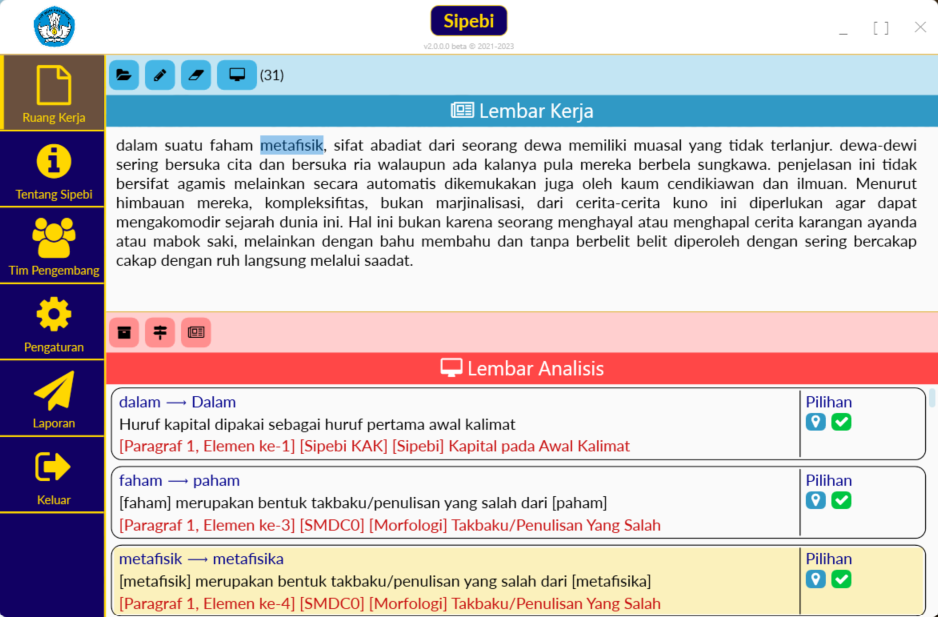
Task: Click the highlighted word 'metafisik' in the text
Action: click(291, 145)
